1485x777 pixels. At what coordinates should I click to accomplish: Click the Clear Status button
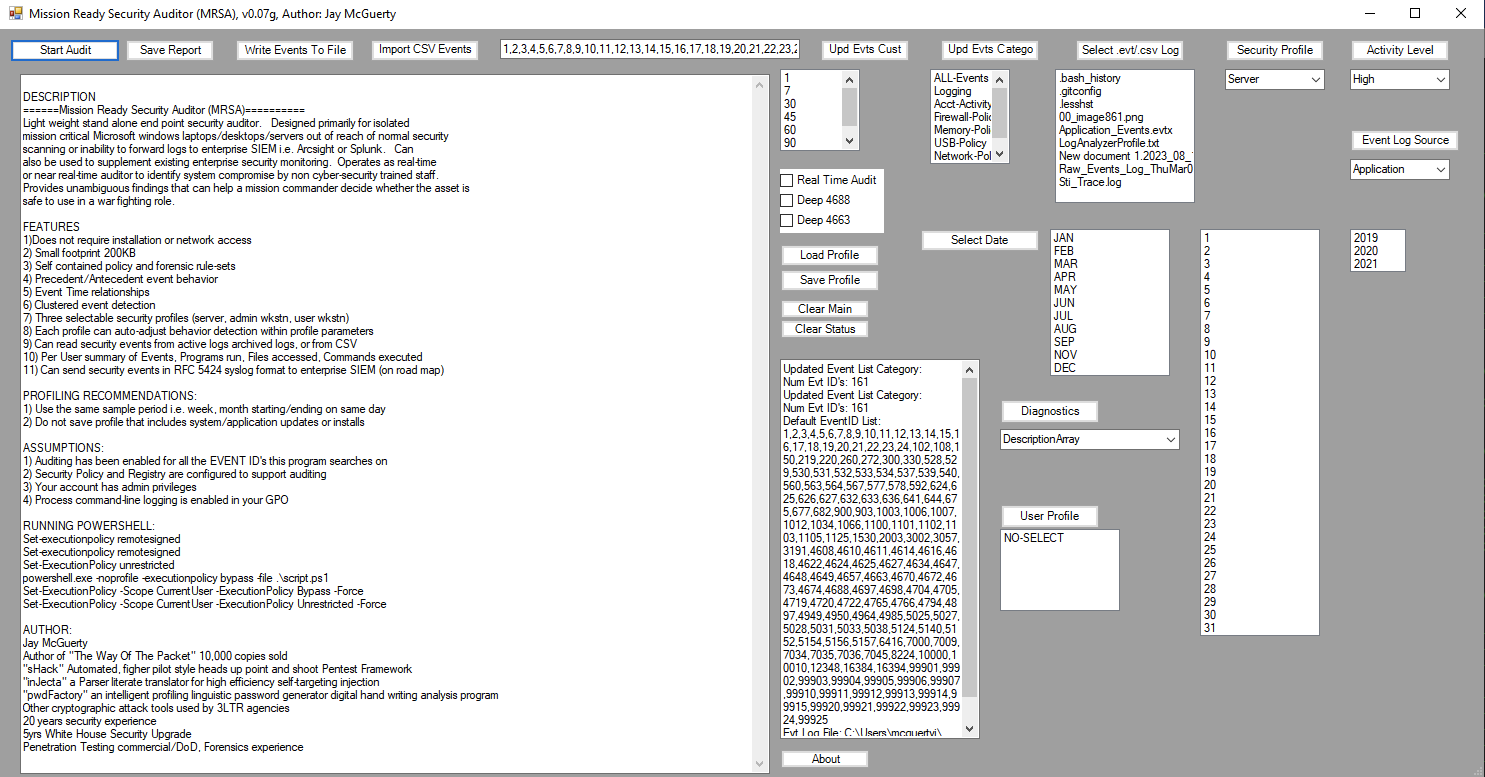click(x=825, y=329)
